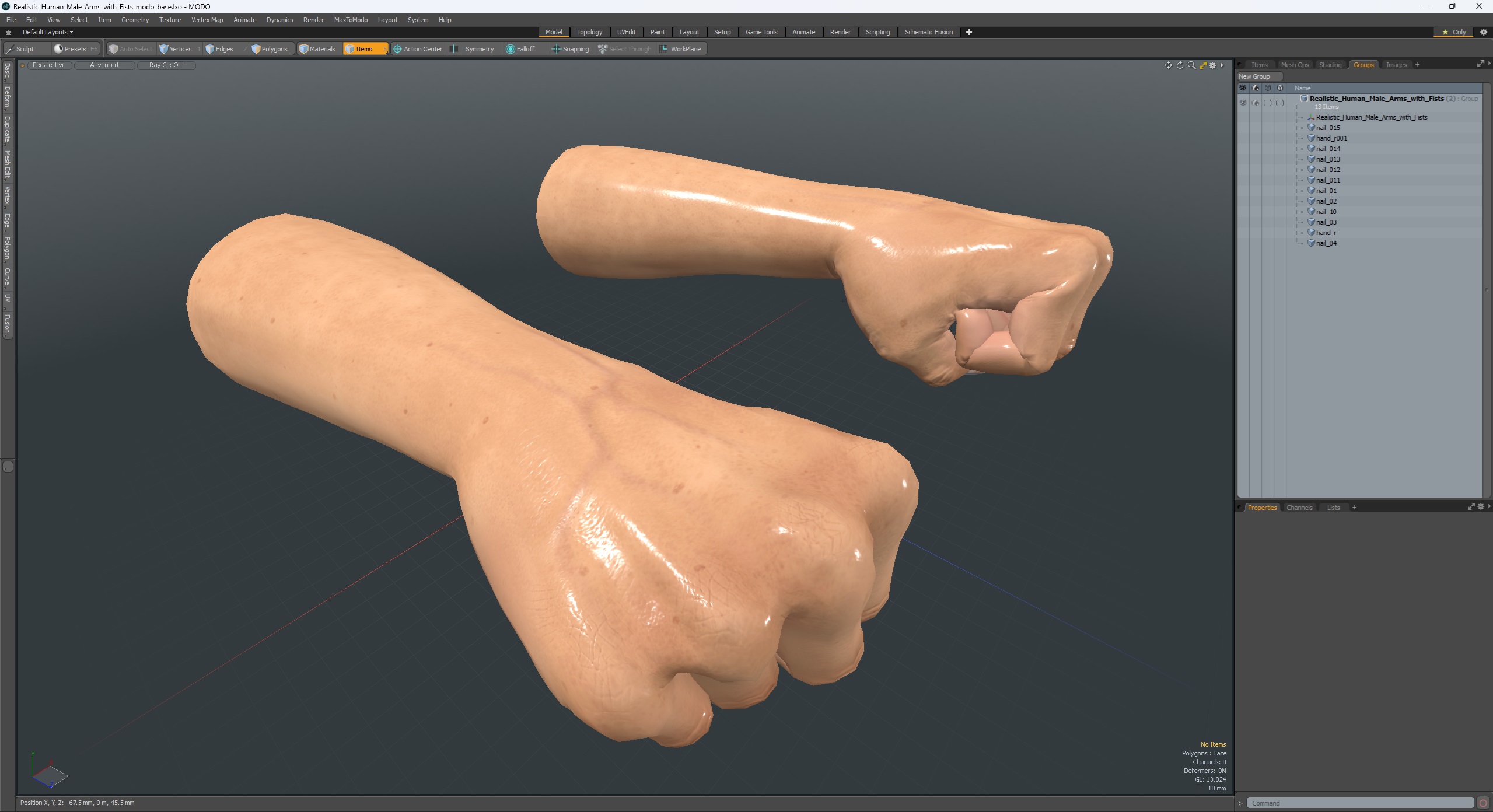Switch to the Shading tab
Viewport: 1493px width, 812px height.
(1330, 65)
